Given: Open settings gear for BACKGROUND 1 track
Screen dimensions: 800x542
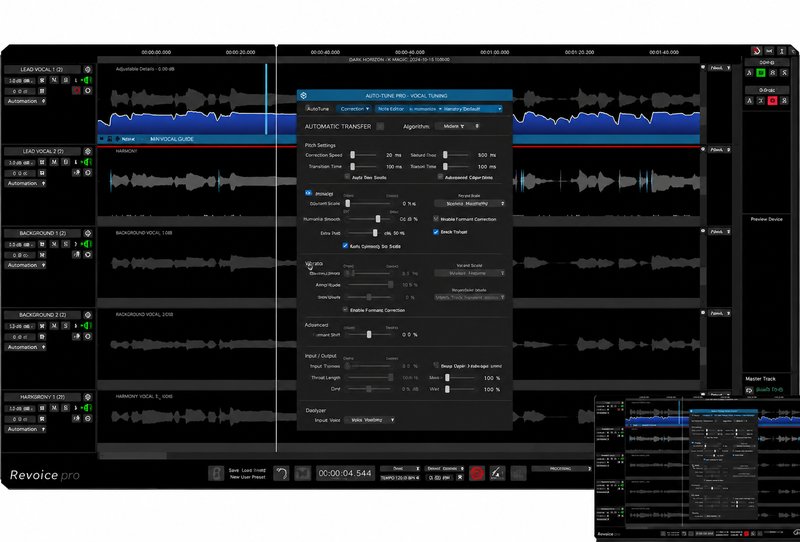Looking at the screenshot, I should [88, 233].
